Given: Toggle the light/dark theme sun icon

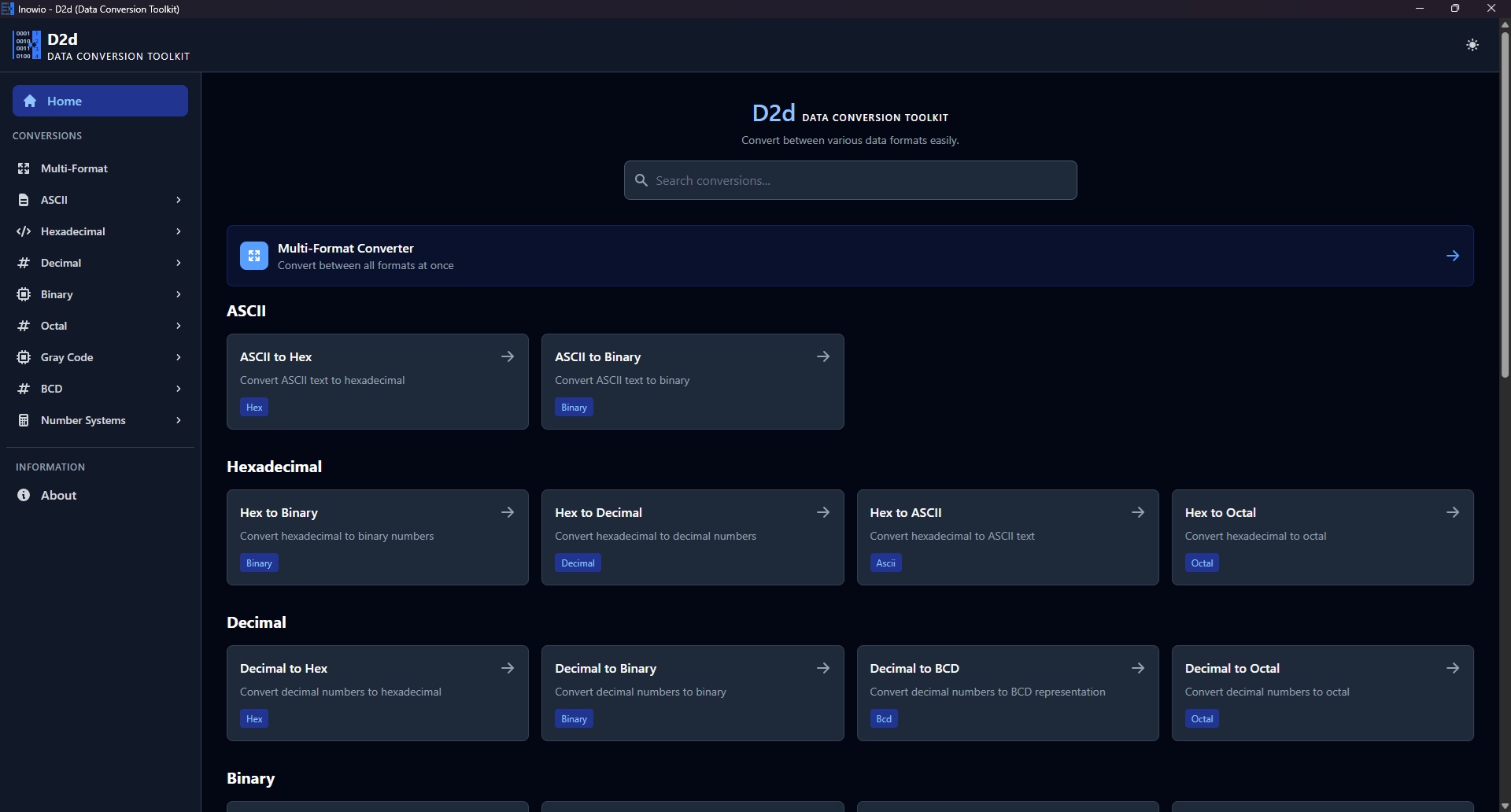Looking at the screenshot, I should pos(1472,45).
